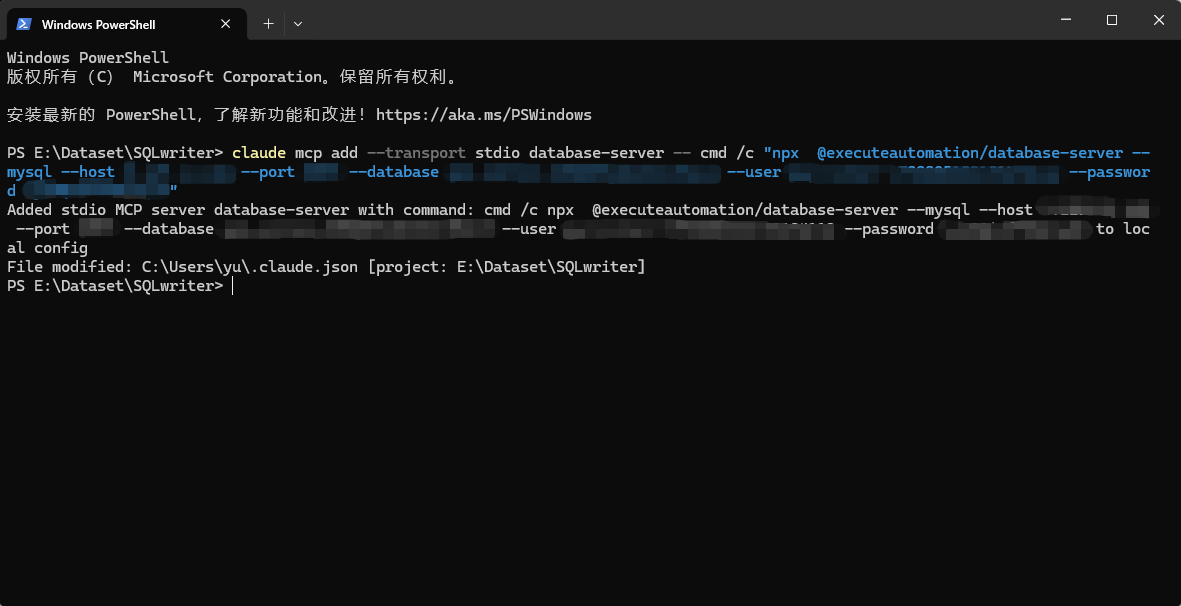Close the terminal window
The image size is (1181, 606).
pos(1158,20)
